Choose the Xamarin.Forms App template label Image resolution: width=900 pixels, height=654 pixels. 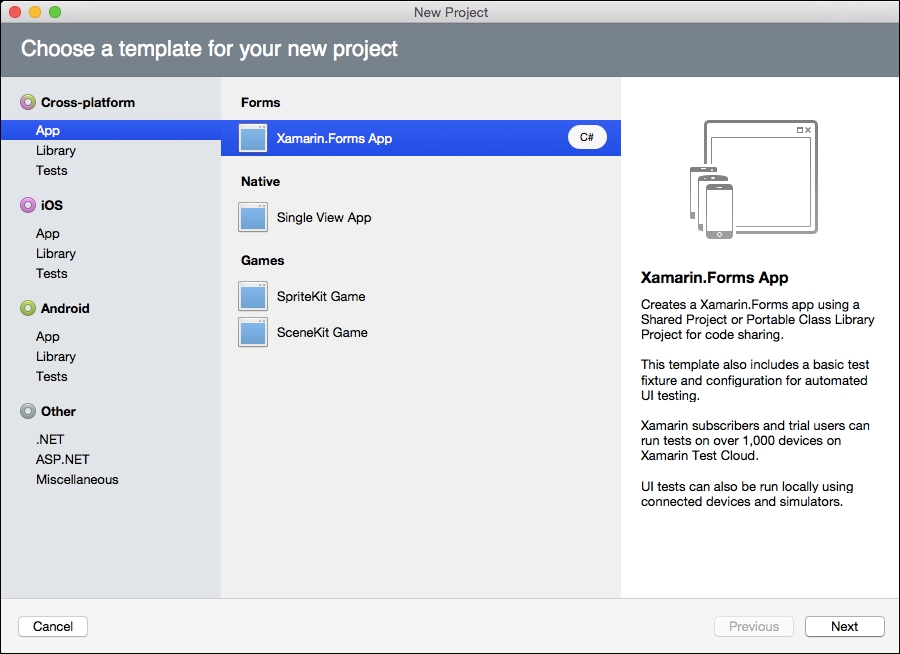point(334,138)
